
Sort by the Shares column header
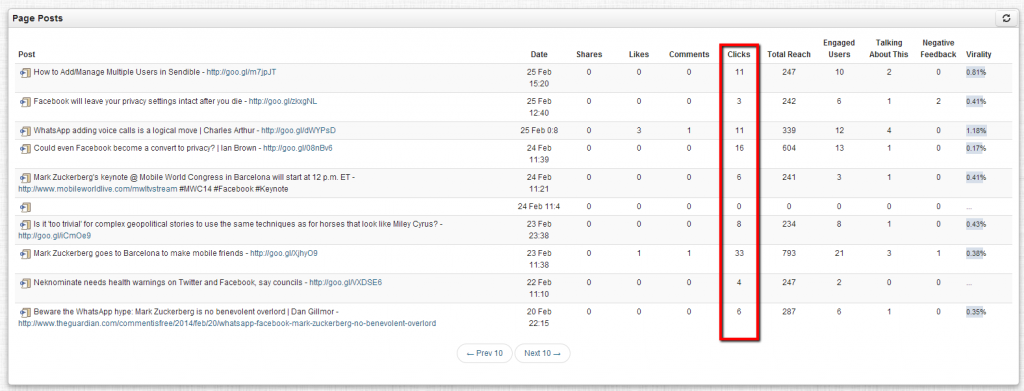[x=589, y=54]
